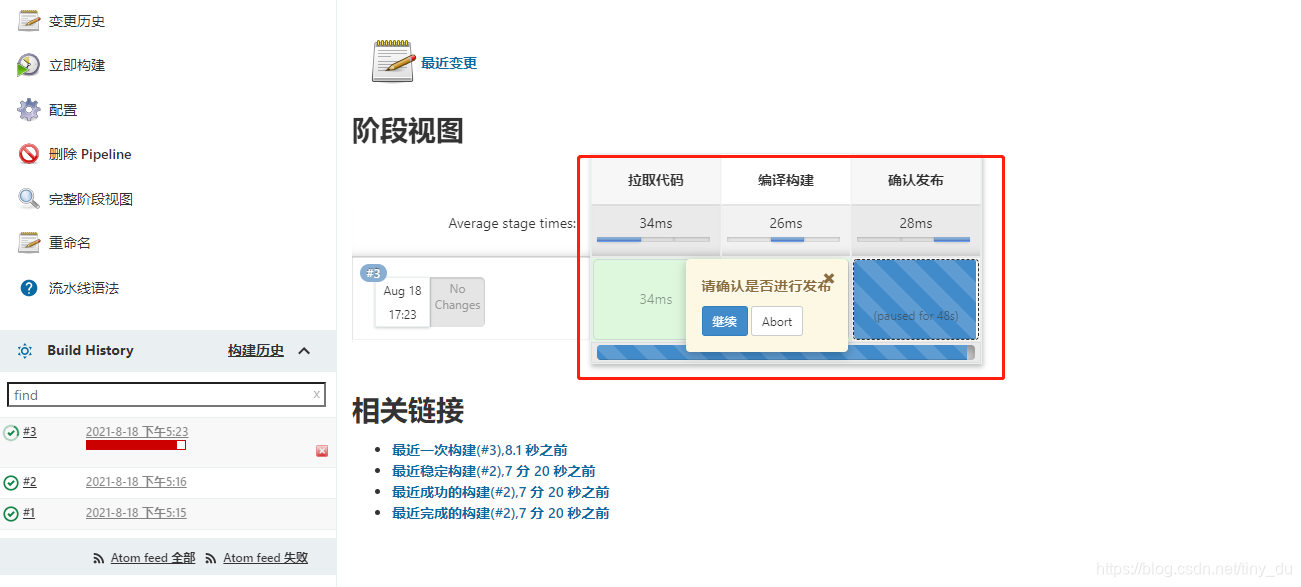Open build #1 link in history
This screenshot has height=587, width=1301.
(x=30, y=513)
